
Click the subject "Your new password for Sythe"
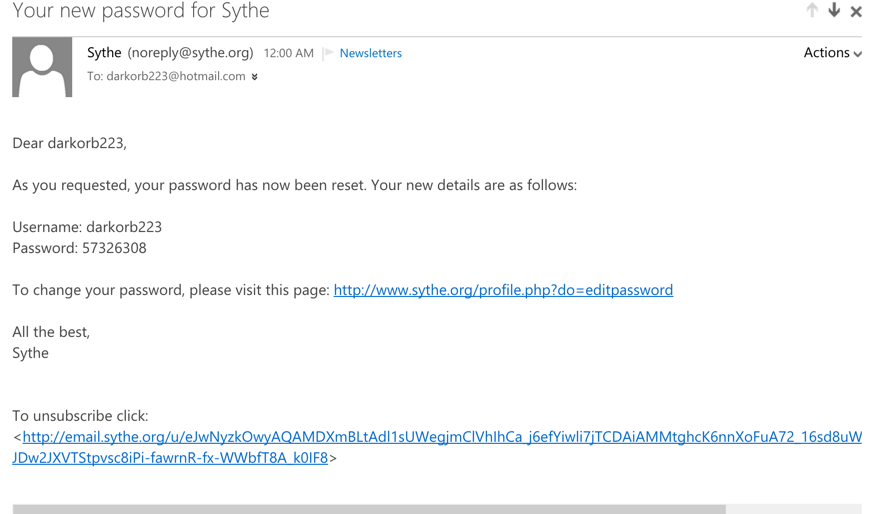[x=141, y=11]
